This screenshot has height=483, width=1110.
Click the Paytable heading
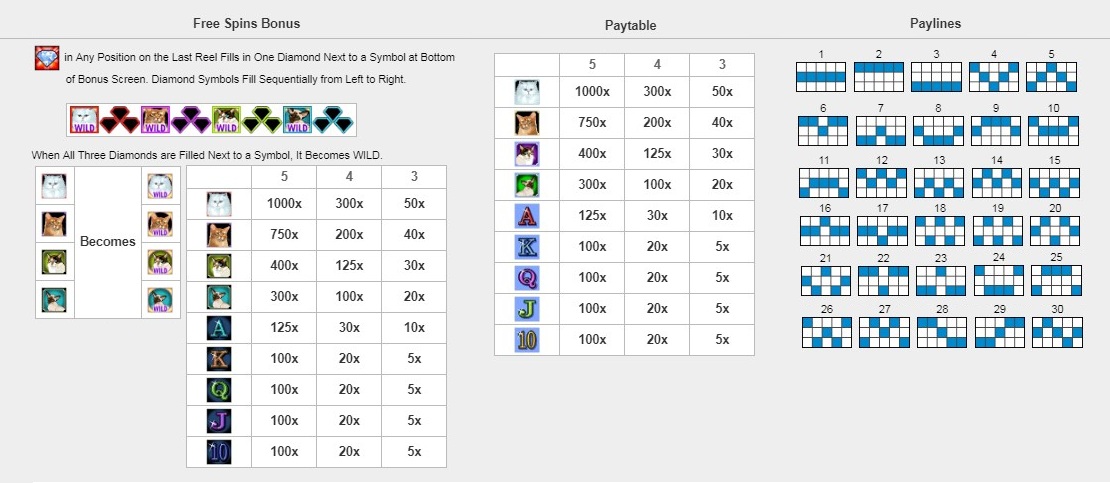630,25
